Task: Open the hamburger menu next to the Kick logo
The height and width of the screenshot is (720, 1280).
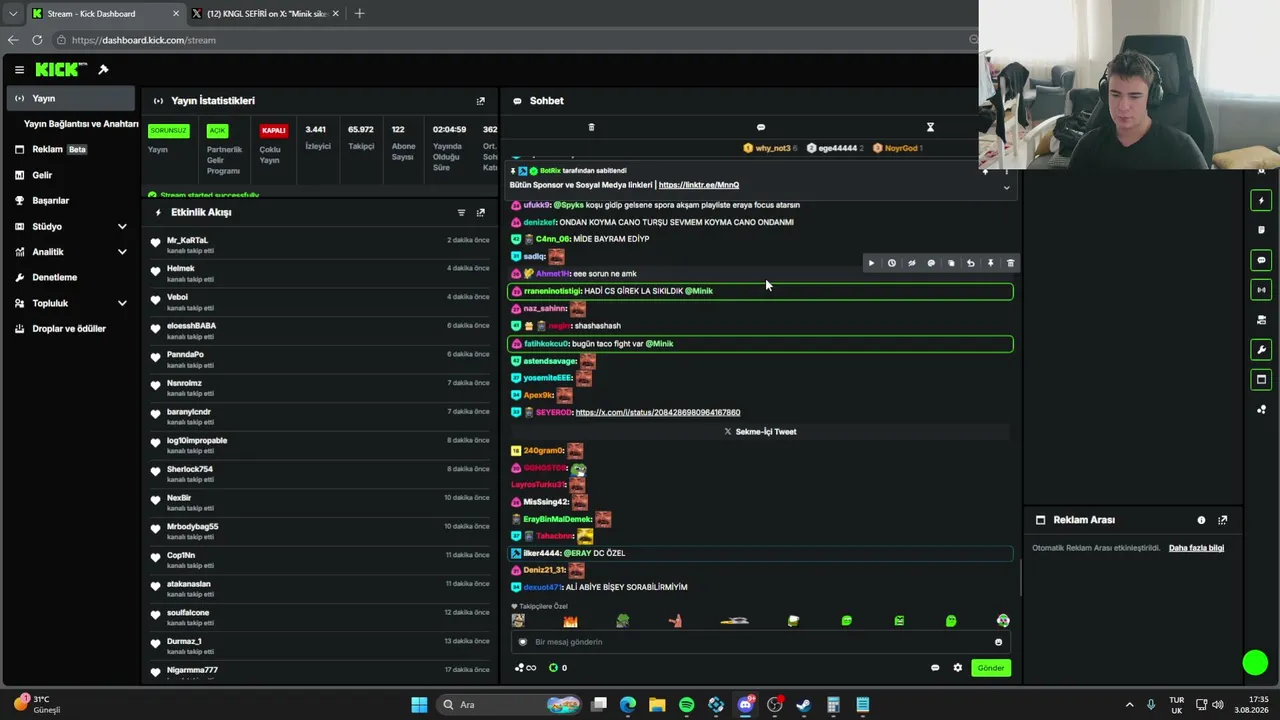Action: tap(19, 69)
